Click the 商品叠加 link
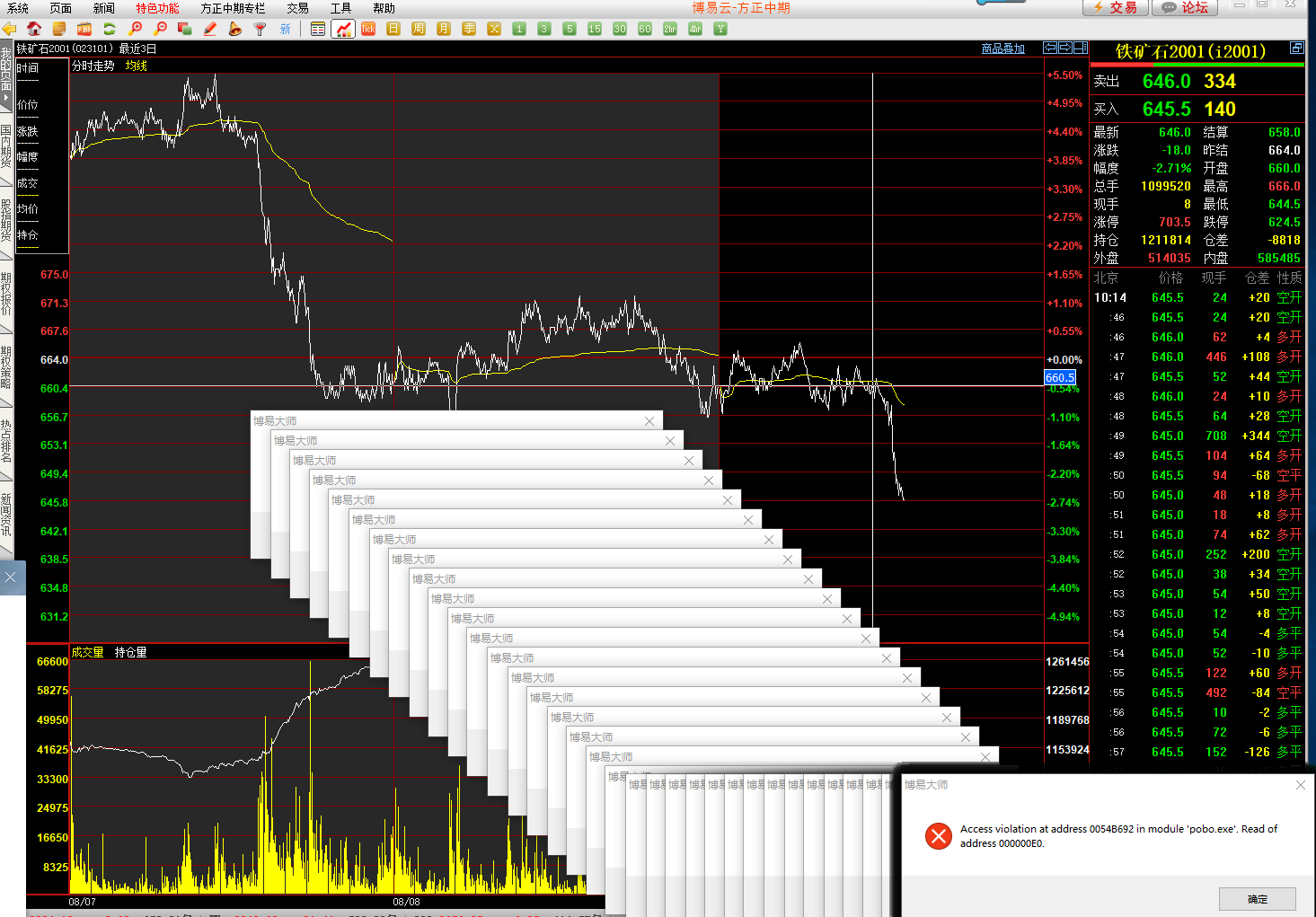1316x917 pixels. 1002,48
